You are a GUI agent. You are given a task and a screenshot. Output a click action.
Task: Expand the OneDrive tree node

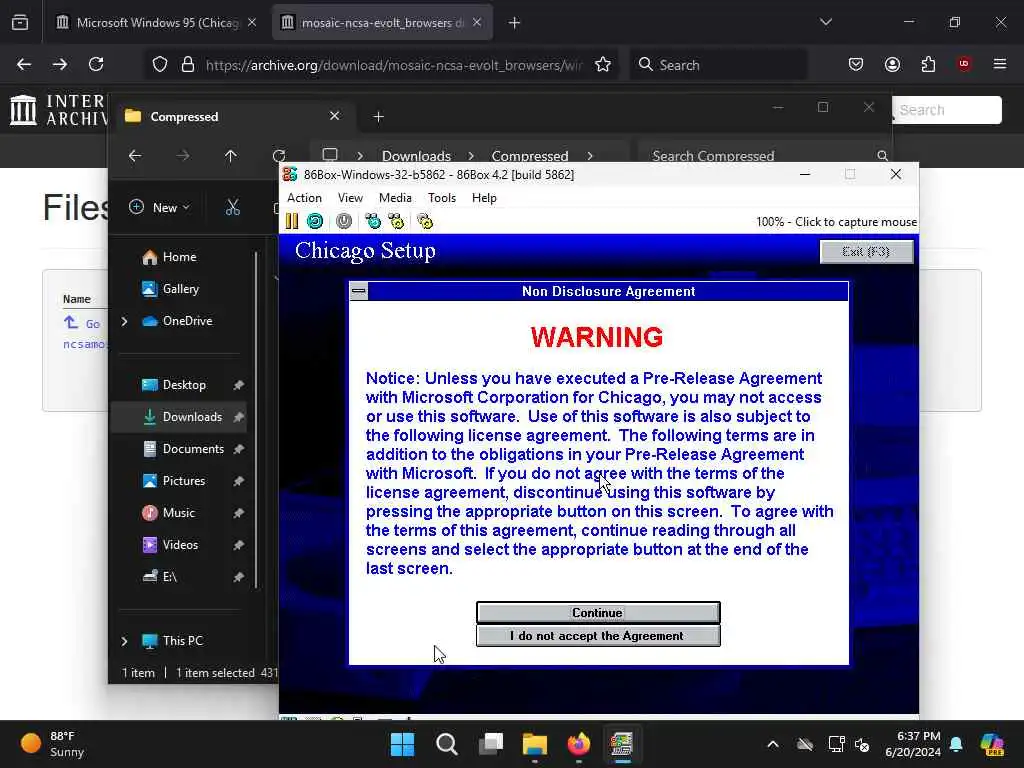tap(125, 321)
